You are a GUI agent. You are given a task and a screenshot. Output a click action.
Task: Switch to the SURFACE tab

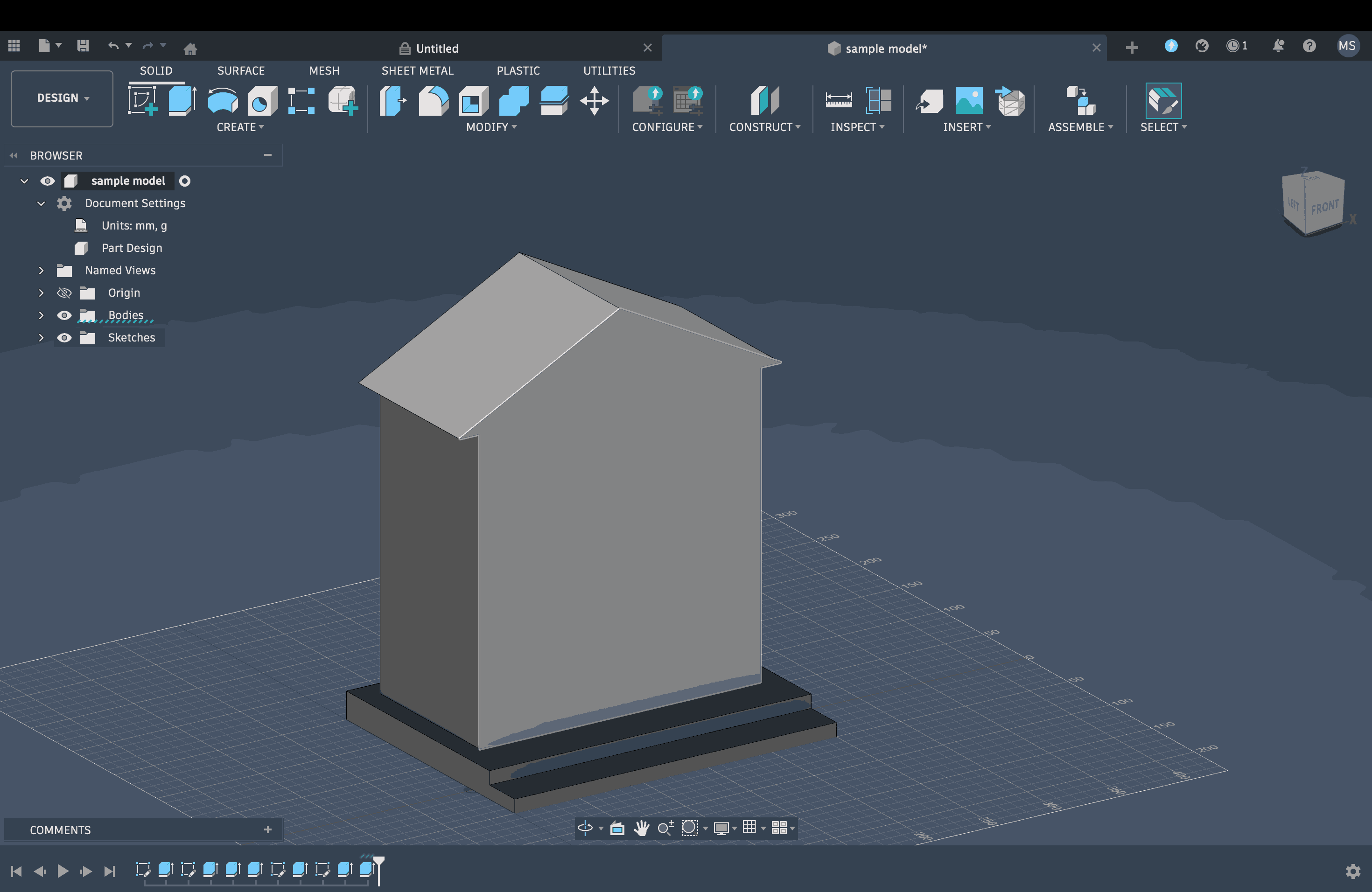[241, 70]
